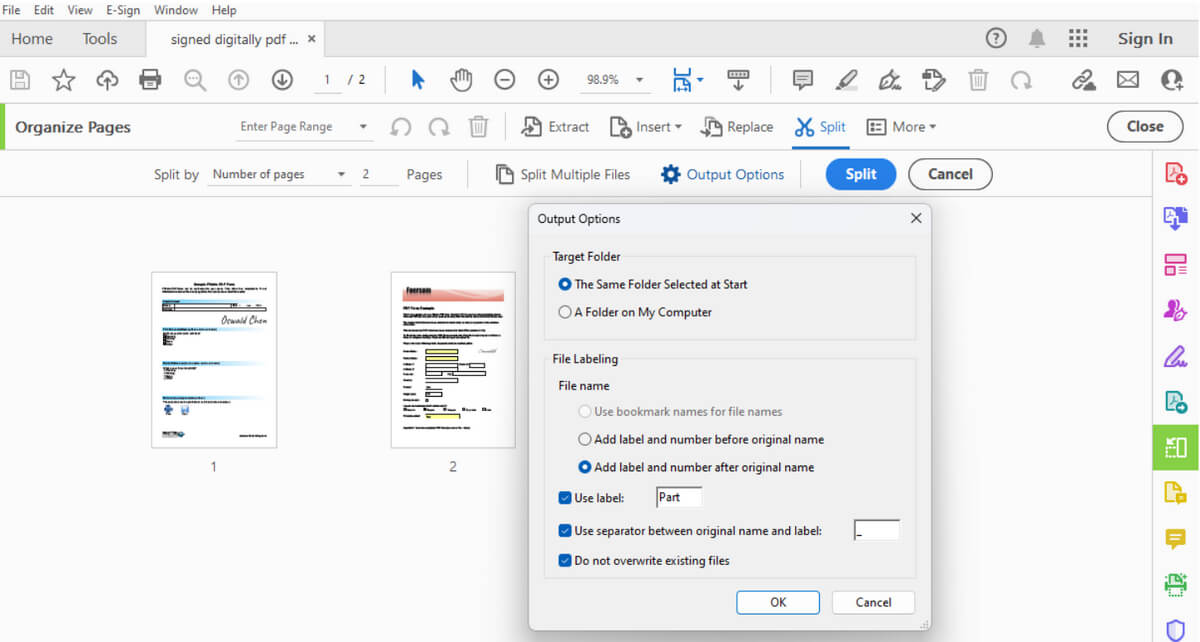
Task: Open the zoom percentage dropdown
Action: coord(638,80)
